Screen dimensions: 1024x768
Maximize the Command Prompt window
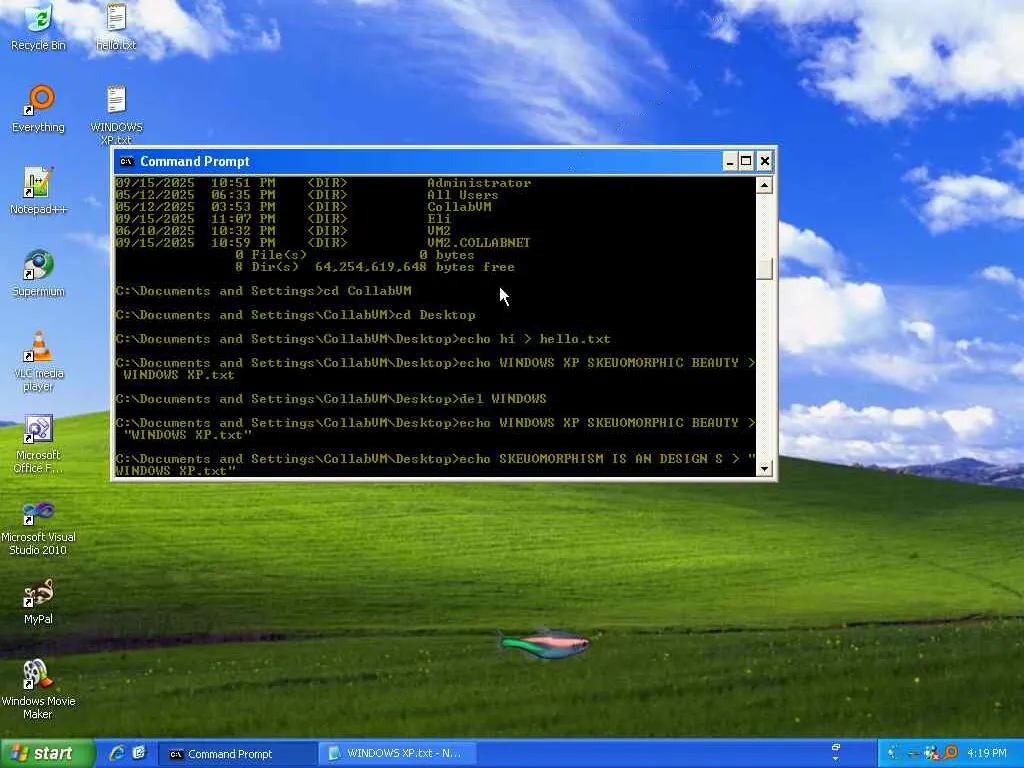point(746,161)
